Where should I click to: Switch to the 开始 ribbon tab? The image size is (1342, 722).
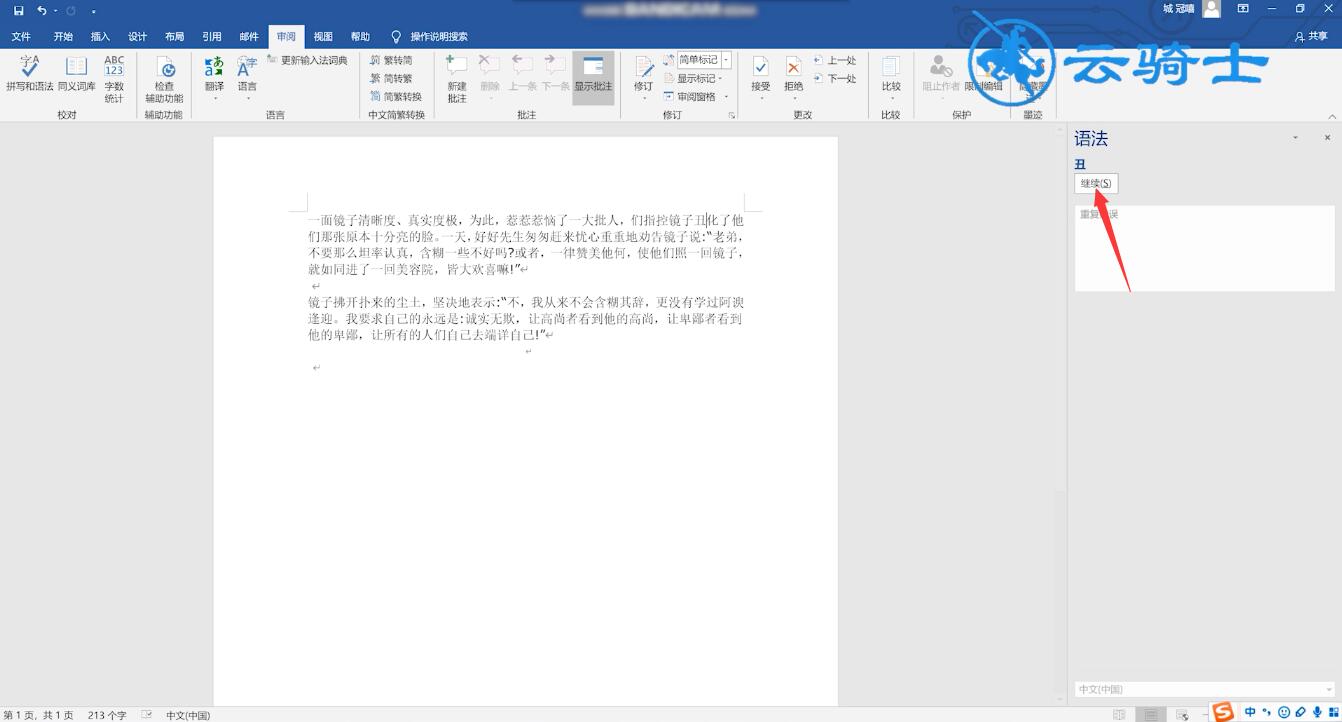64,37
